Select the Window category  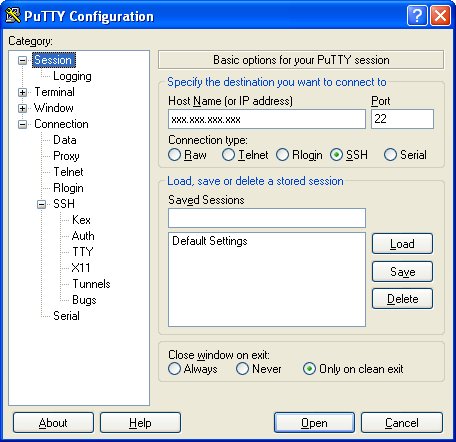click(x=54, y=108)
